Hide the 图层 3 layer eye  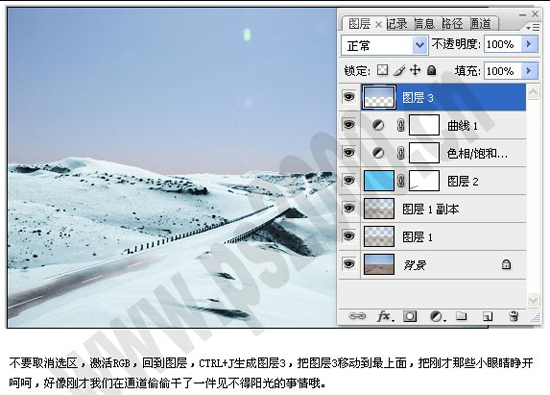(x=349, y=97)
